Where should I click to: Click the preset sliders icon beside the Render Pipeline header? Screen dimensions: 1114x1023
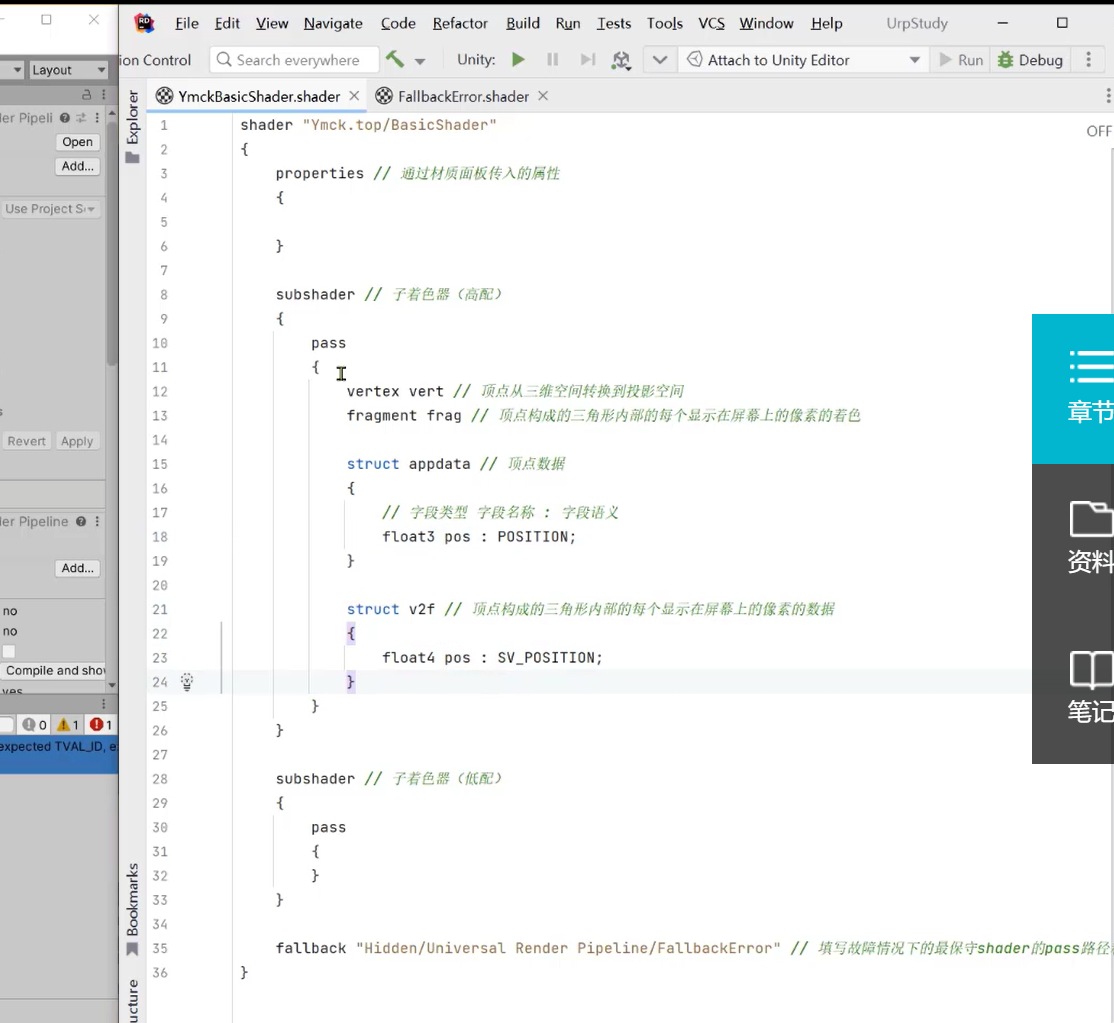pyautogui.click(x=81, y=118)
